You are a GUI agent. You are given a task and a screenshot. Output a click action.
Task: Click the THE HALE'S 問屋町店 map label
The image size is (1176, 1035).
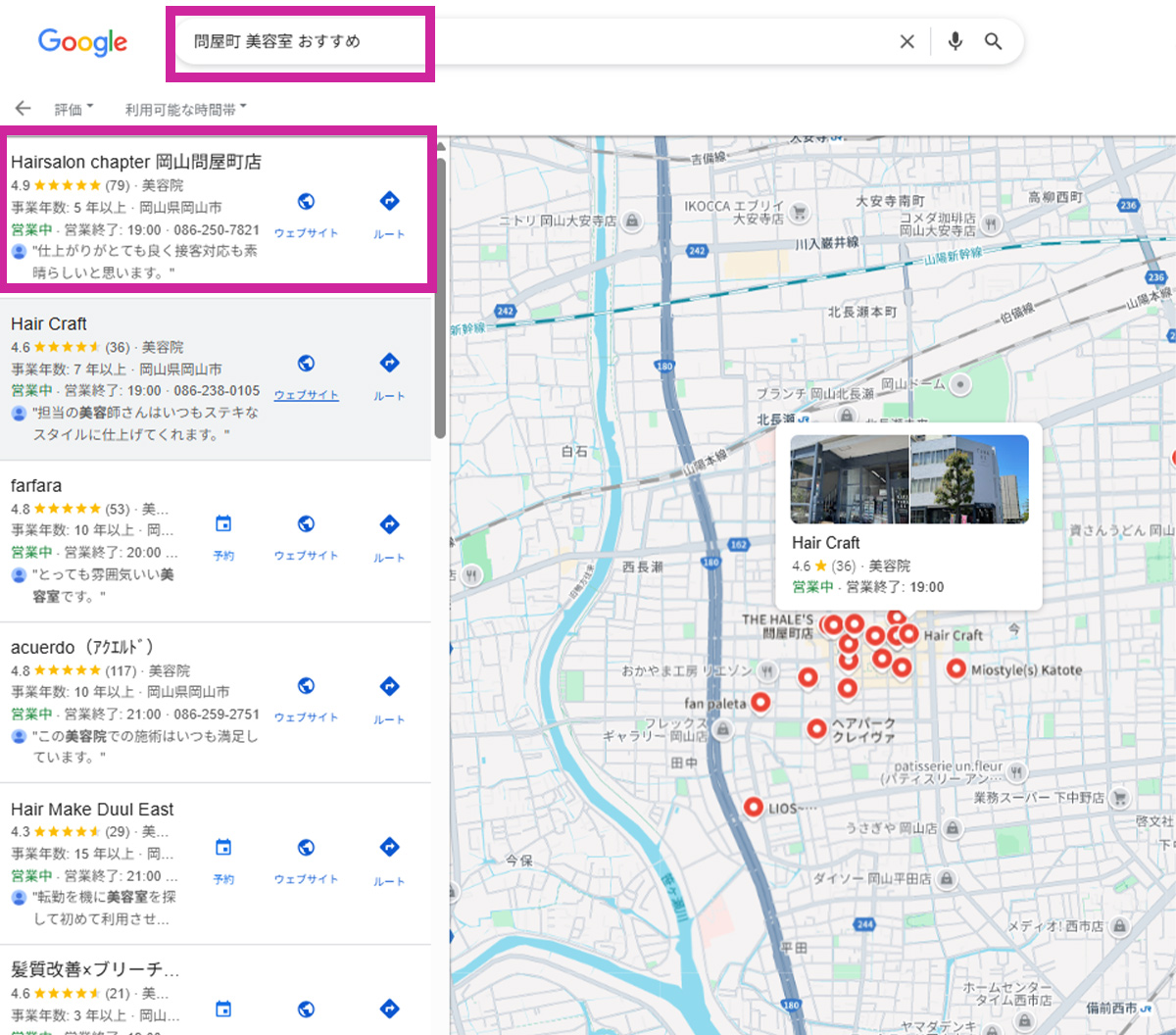click(778, 626)
